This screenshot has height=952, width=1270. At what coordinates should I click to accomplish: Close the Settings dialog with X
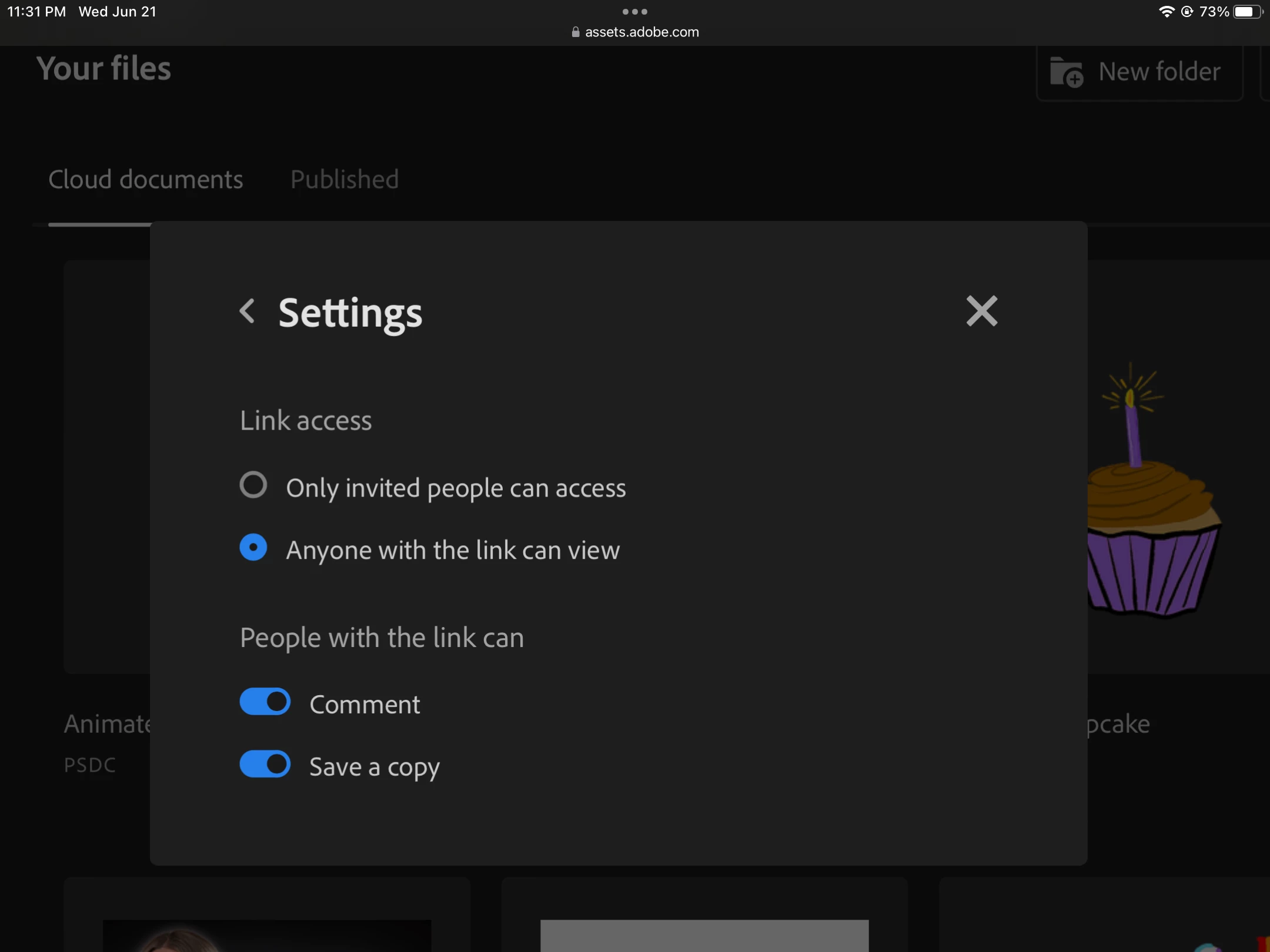click(981, 311)
